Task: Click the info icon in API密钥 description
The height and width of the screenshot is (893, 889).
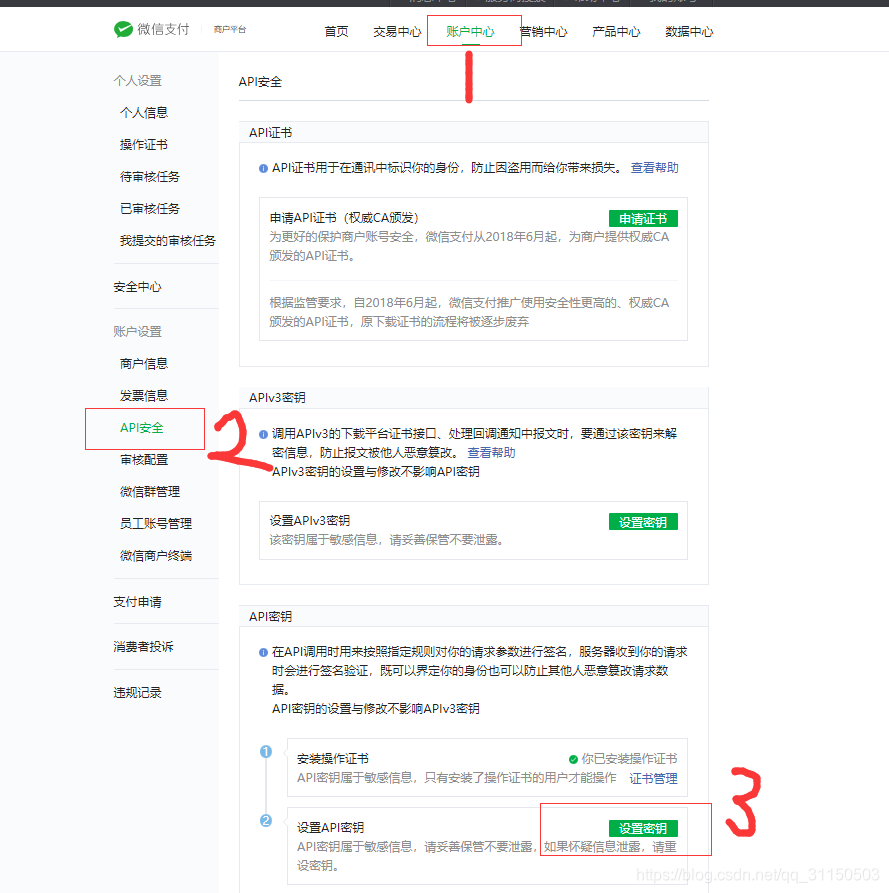Action: point(263,652)
